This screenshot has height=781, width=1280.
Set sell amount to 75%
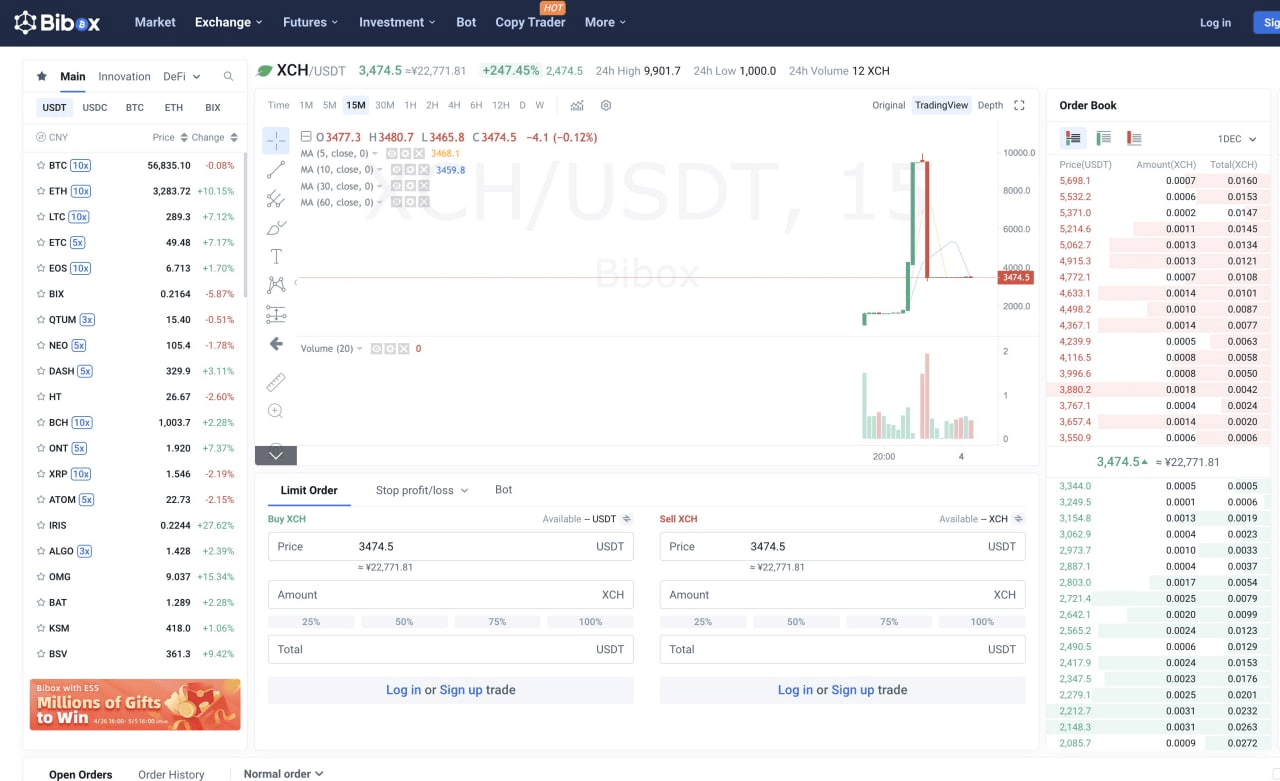889,622
